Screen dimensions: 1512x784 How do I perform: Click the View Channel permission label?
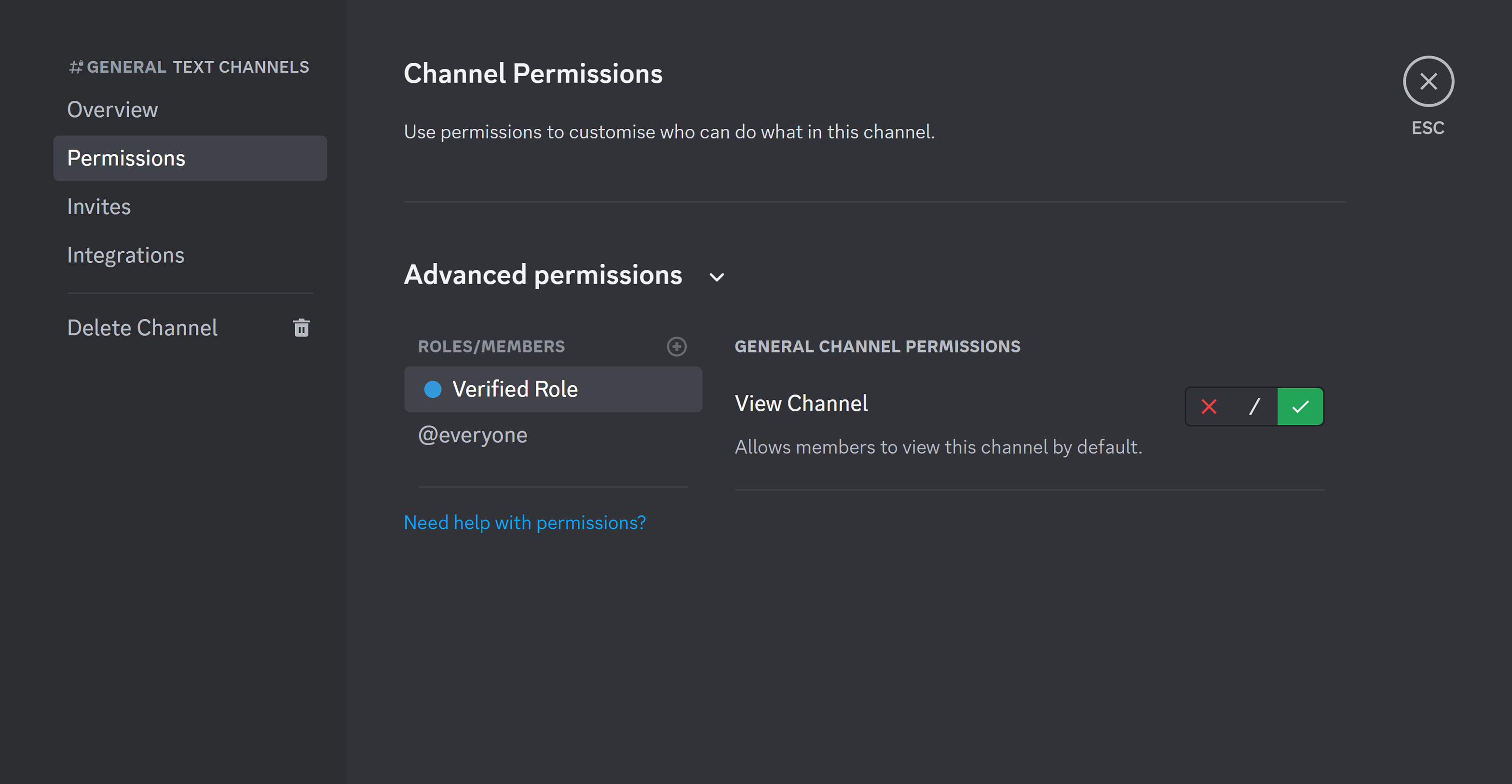click(801, 403)
